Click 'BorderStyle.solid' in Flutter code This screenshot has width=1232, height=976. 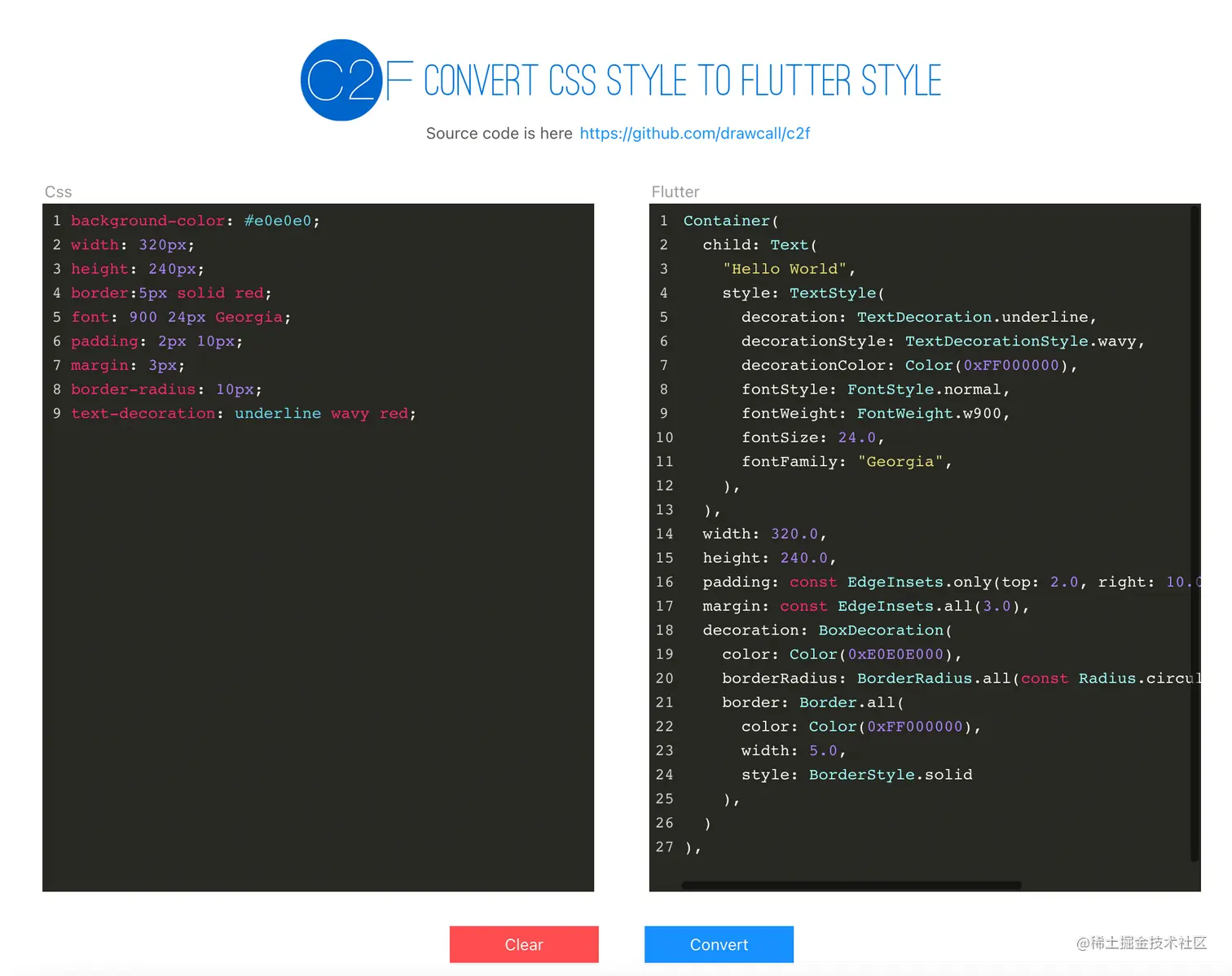point(890,775)
